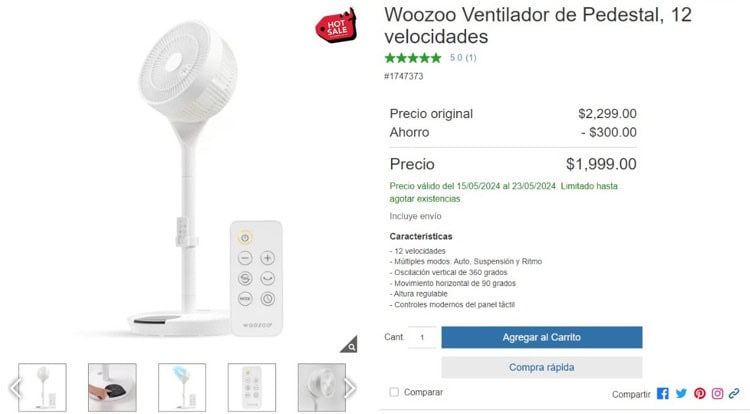The height and width of the screenshot is (414, 750).
Task: Click the Pinterest share icon
Action: point(700,393)
